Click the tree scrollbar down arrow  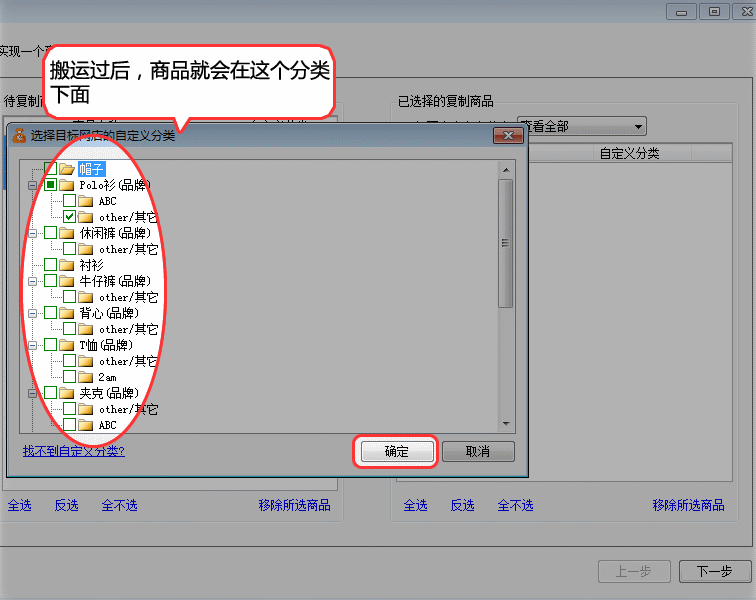506,424
